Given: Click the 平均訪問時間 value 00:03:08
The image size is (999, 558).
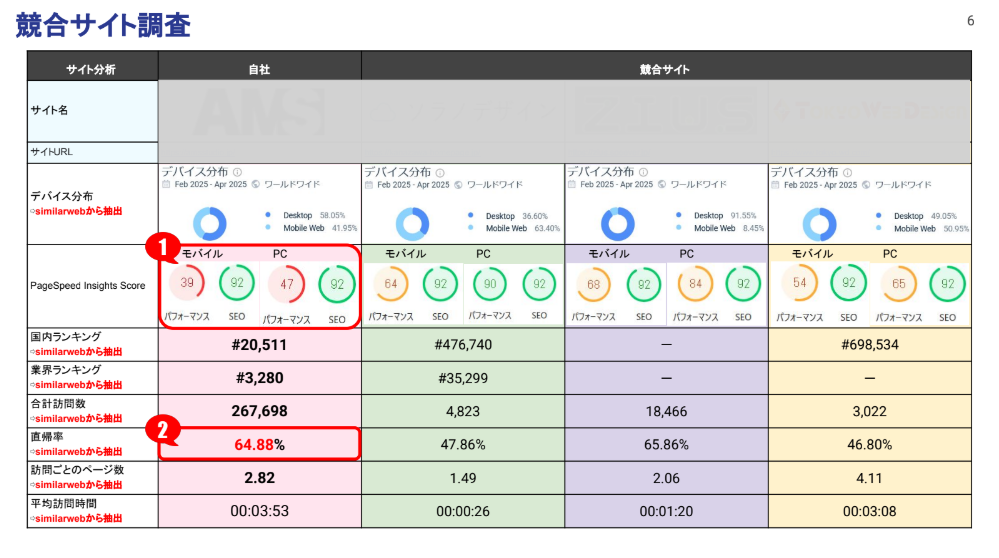Looking at the screenshot, I should click(869, 511).
